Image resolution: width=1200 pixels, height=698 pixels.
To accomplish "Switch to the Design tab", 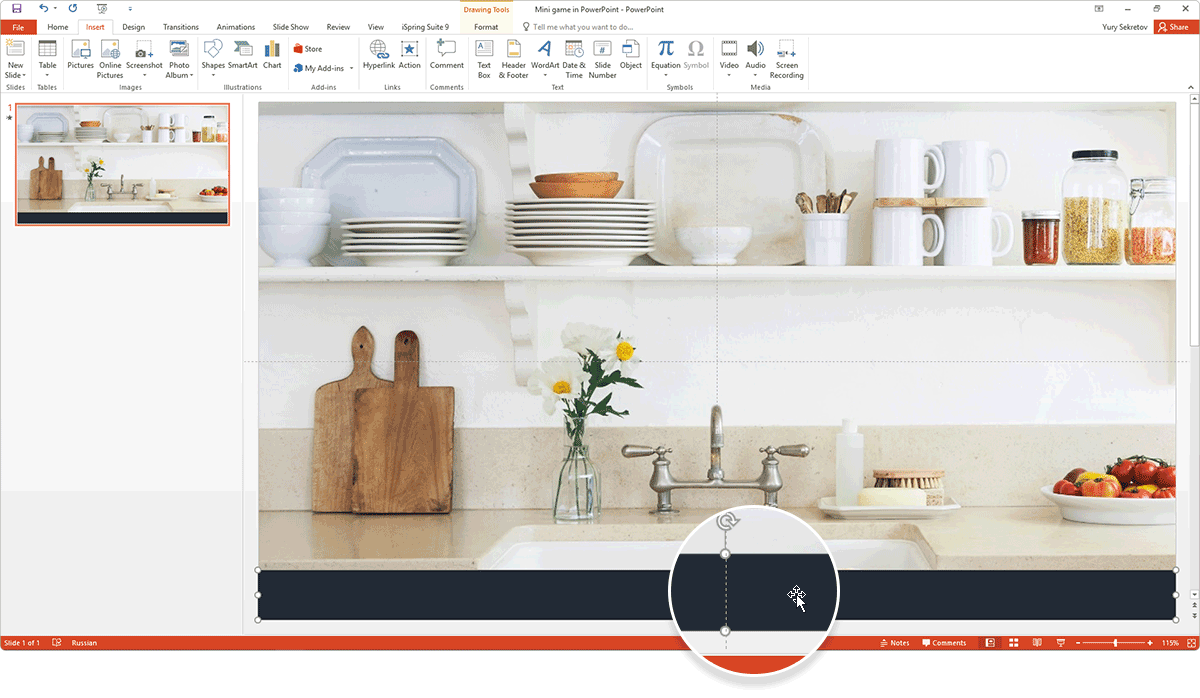I will [133, 27].
